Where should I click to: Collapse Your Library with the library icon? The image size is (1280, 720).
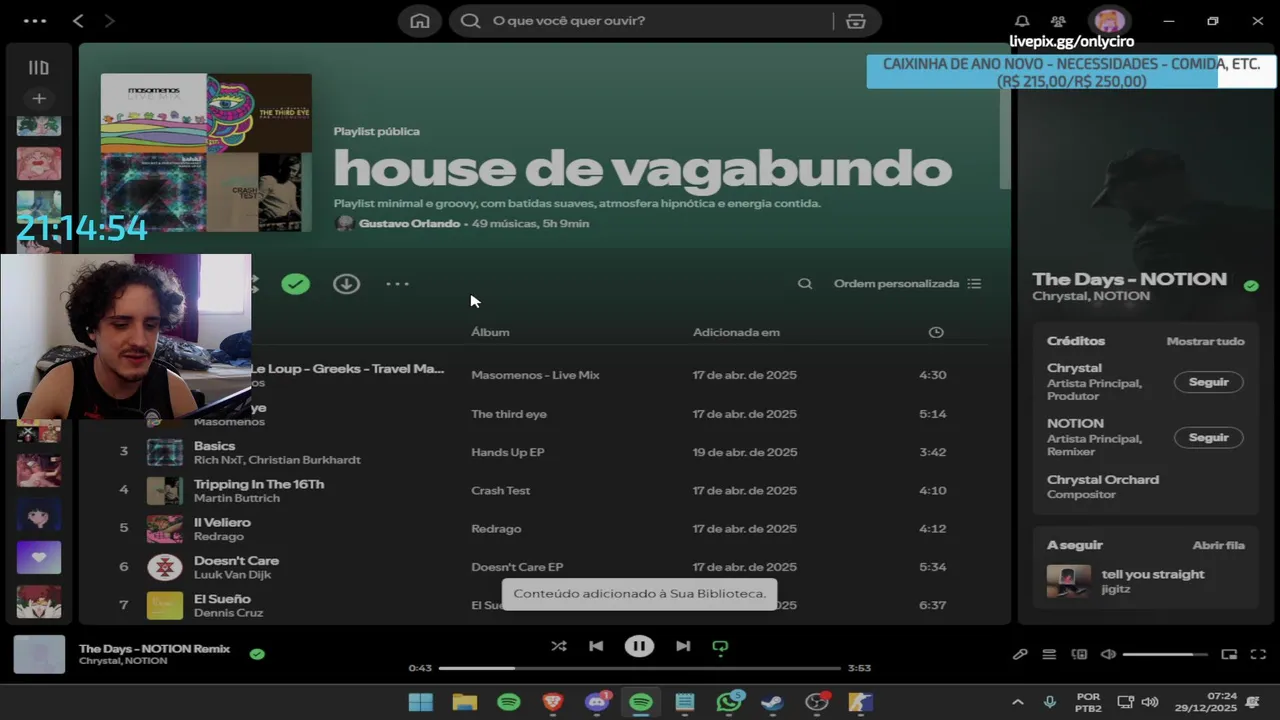click(38, 68)
